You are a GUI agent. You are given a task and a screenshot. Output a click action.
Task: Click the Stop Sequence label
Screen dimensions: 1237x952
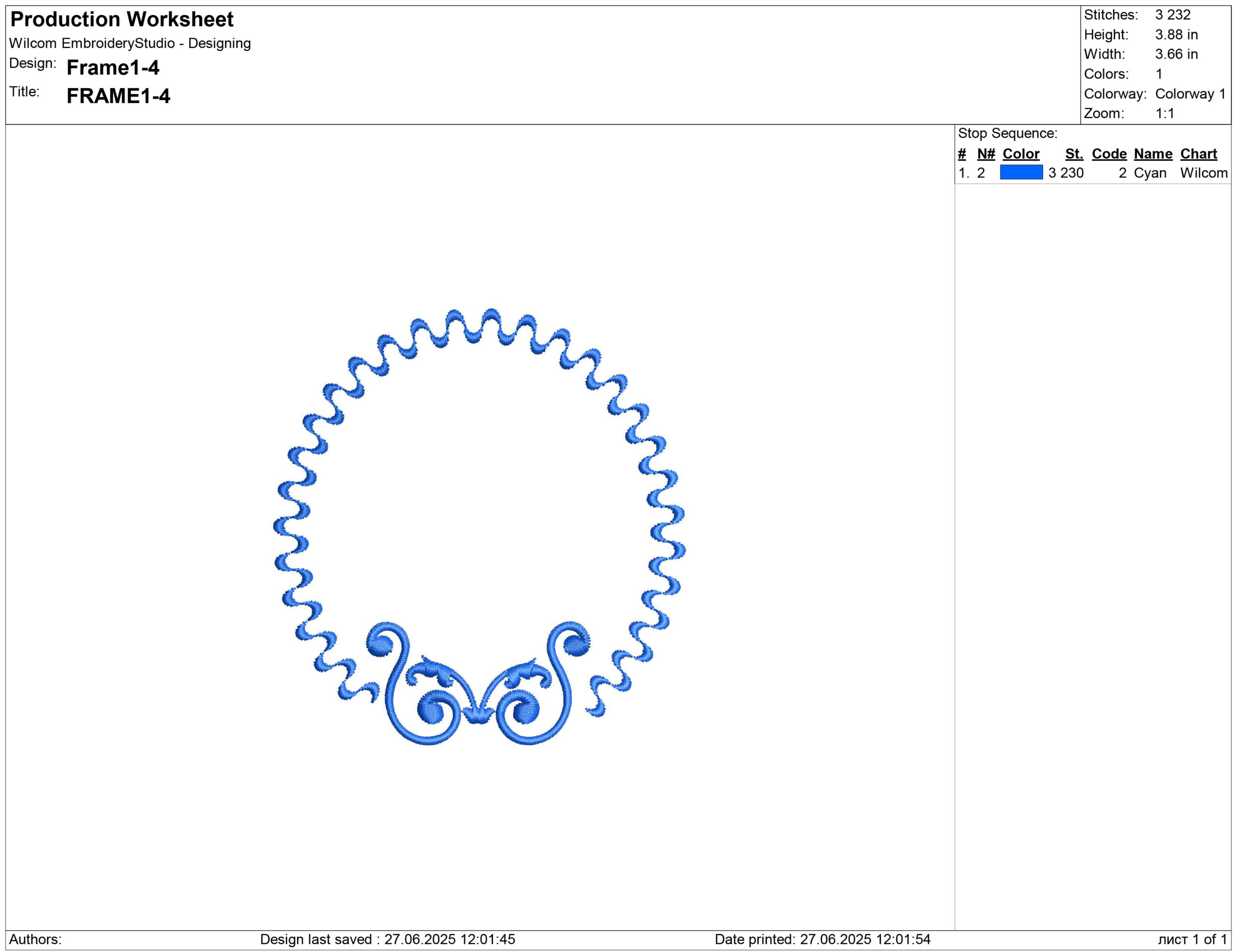1007,134
